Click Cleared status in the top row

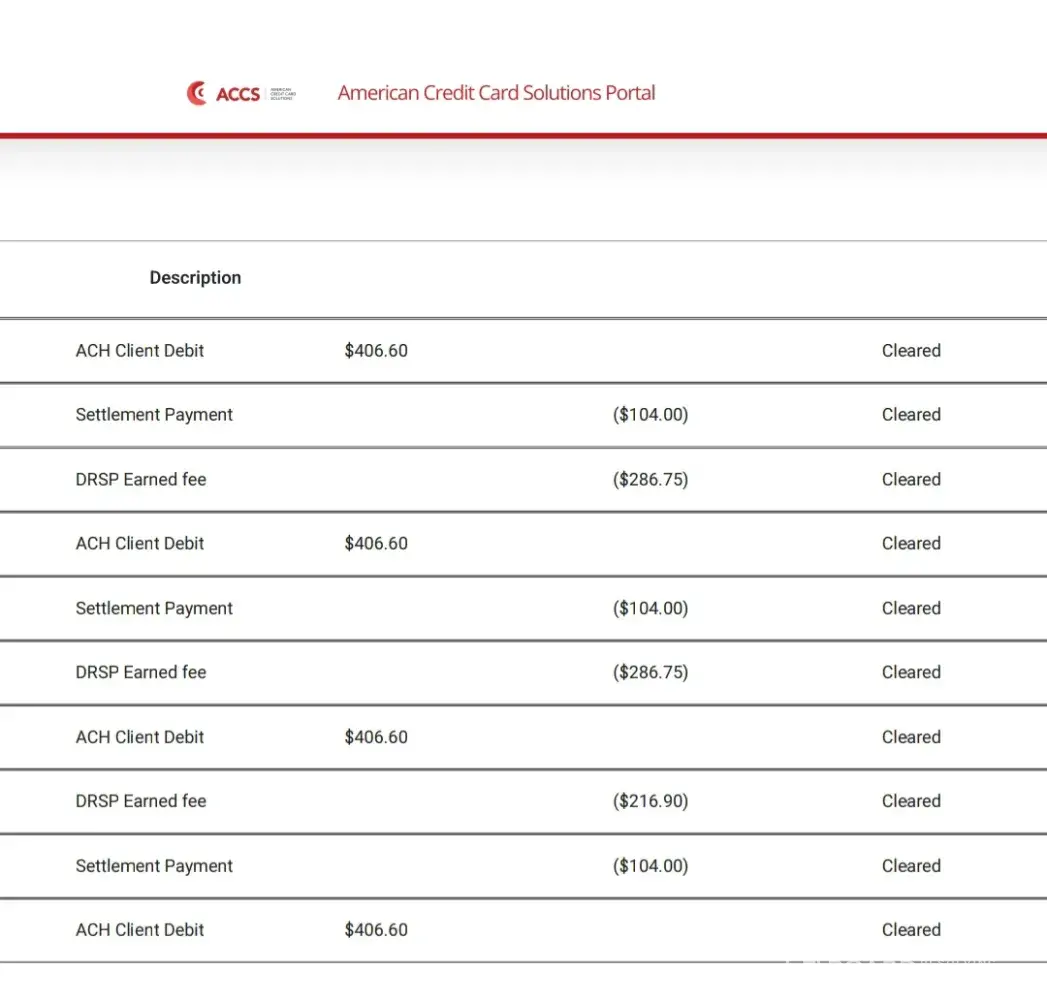click(911, 351)
